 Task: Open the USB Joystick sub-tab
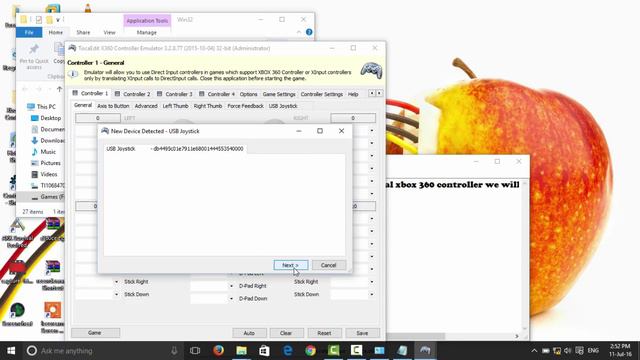pyautogui.click(x=283, y=106)
